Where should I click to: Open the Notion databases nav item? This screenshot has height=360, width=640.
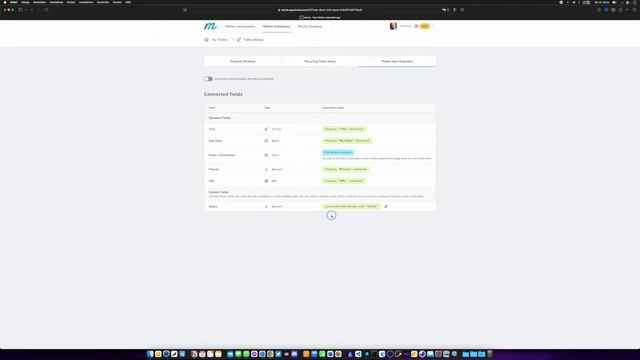pyautogui.click(x=276, y=27)
